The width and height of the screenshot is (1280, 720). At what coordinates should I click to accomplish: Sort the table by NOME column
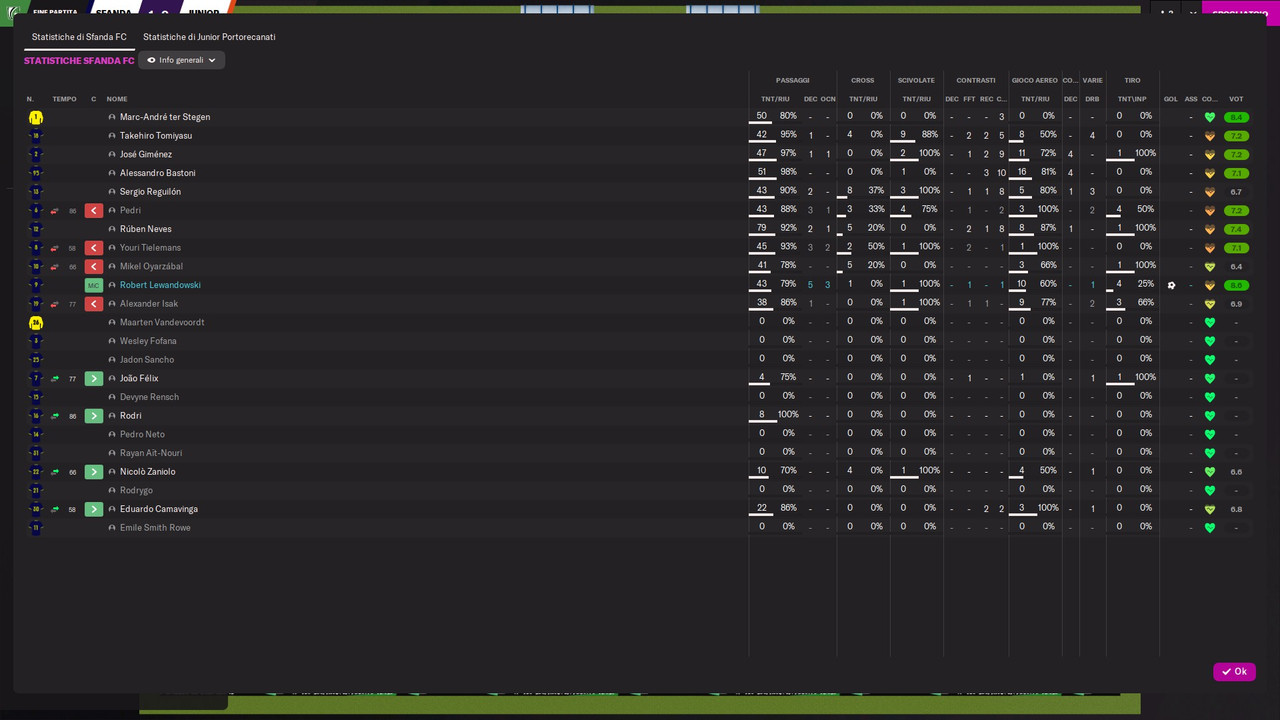tap(117, 99)
